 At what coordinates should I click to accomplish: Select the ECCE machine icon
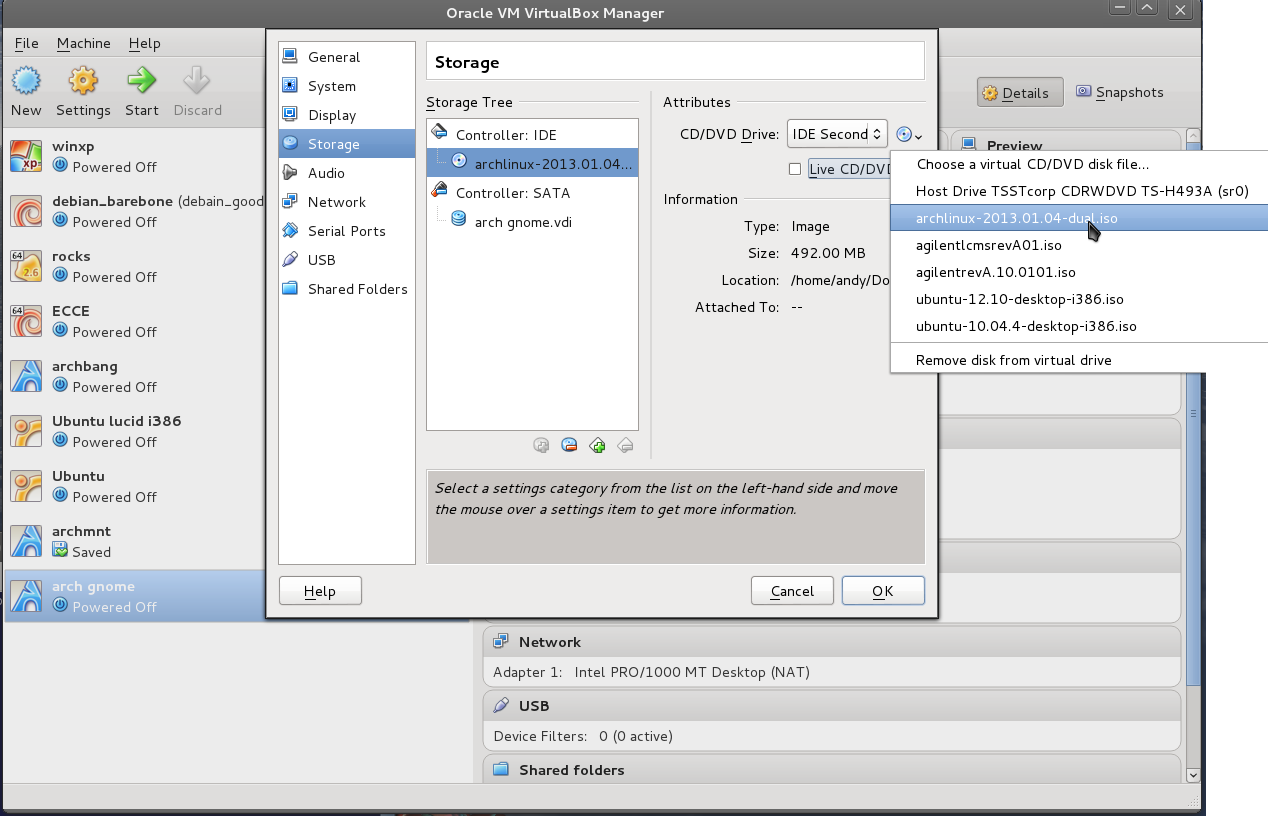[x=26, y=321]
